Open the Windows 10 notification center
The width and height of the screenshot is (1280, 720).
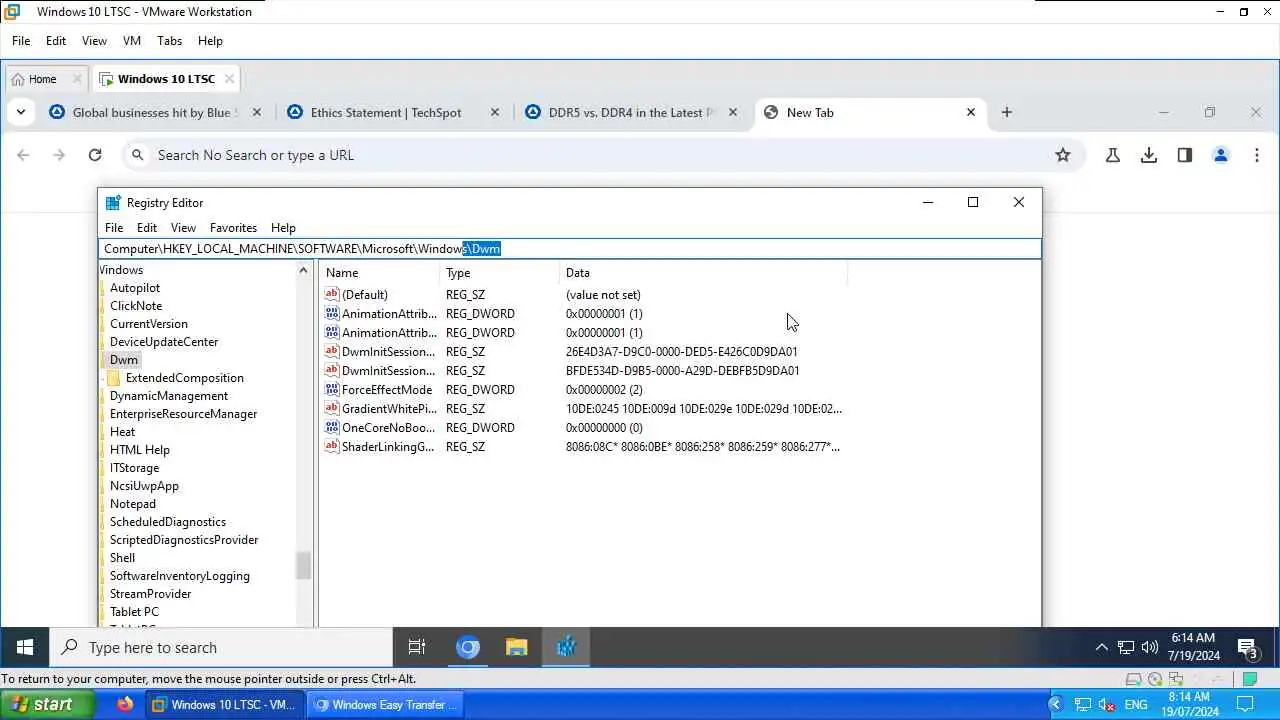pyautogui.click(x=1247, y=647)
